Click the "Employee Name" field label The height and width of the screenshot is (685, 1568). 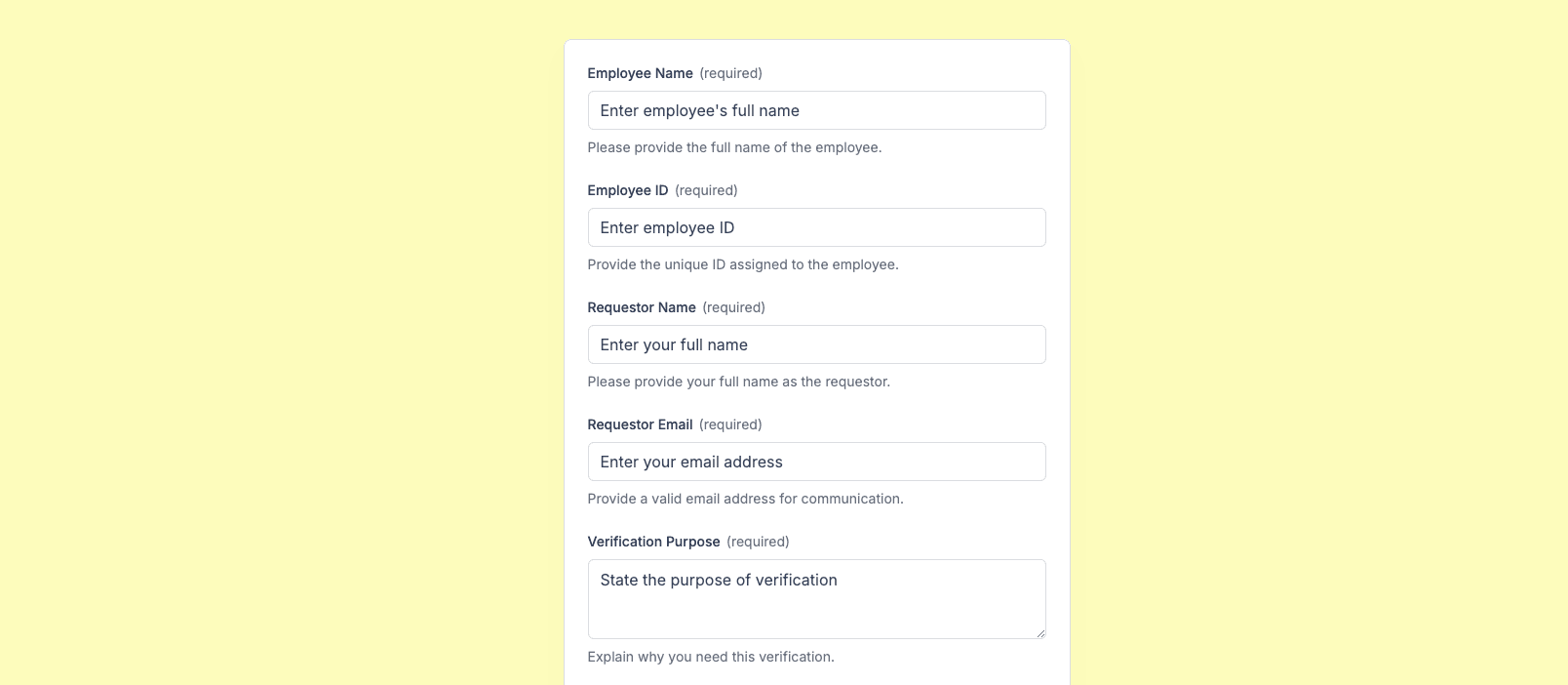pos(640,73)
